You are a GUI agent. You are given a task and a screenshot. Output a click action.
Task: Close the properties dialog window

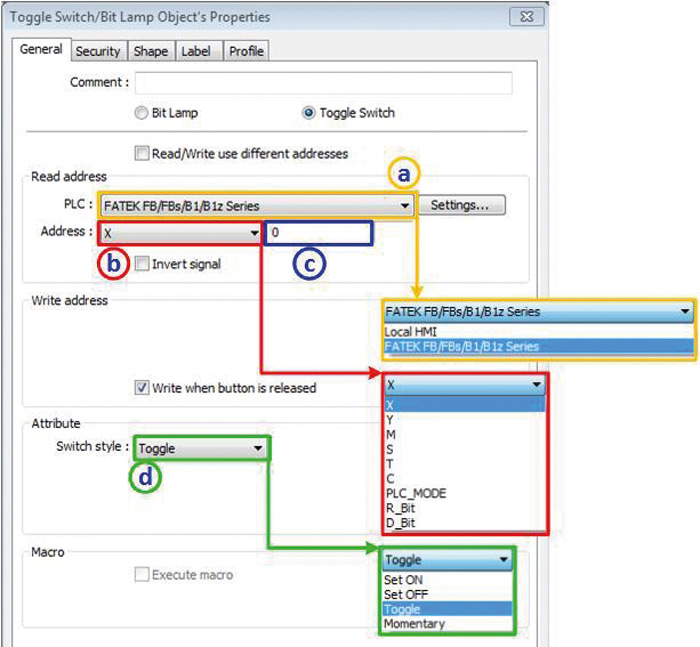(526, 17)
